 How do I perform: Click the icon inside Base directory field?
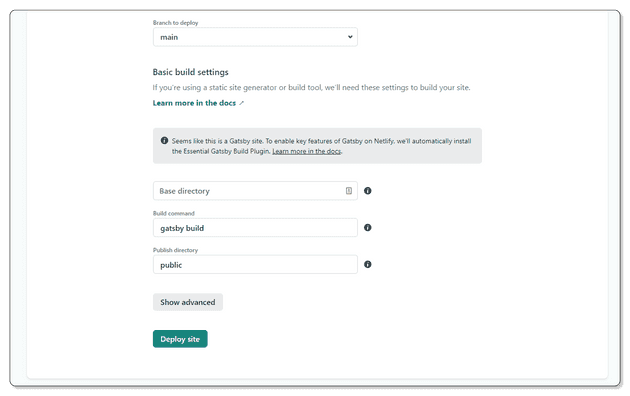click(349, 191)
